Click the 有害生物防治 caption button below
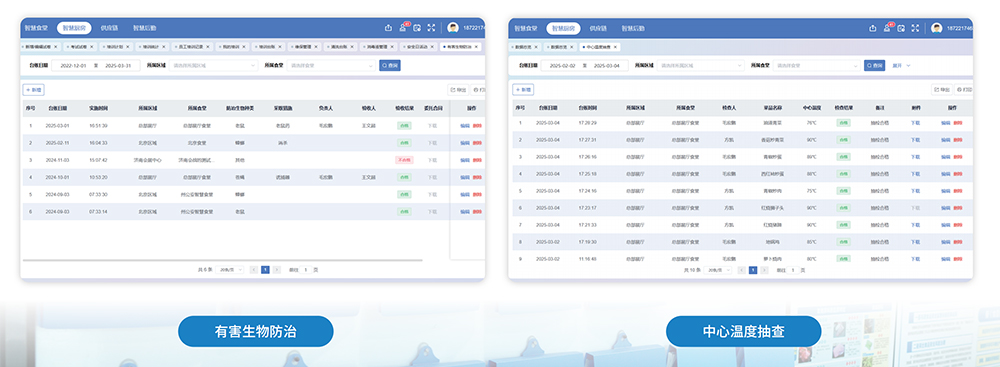Screen dimensions: 1000x367 (x=255, y=331)
